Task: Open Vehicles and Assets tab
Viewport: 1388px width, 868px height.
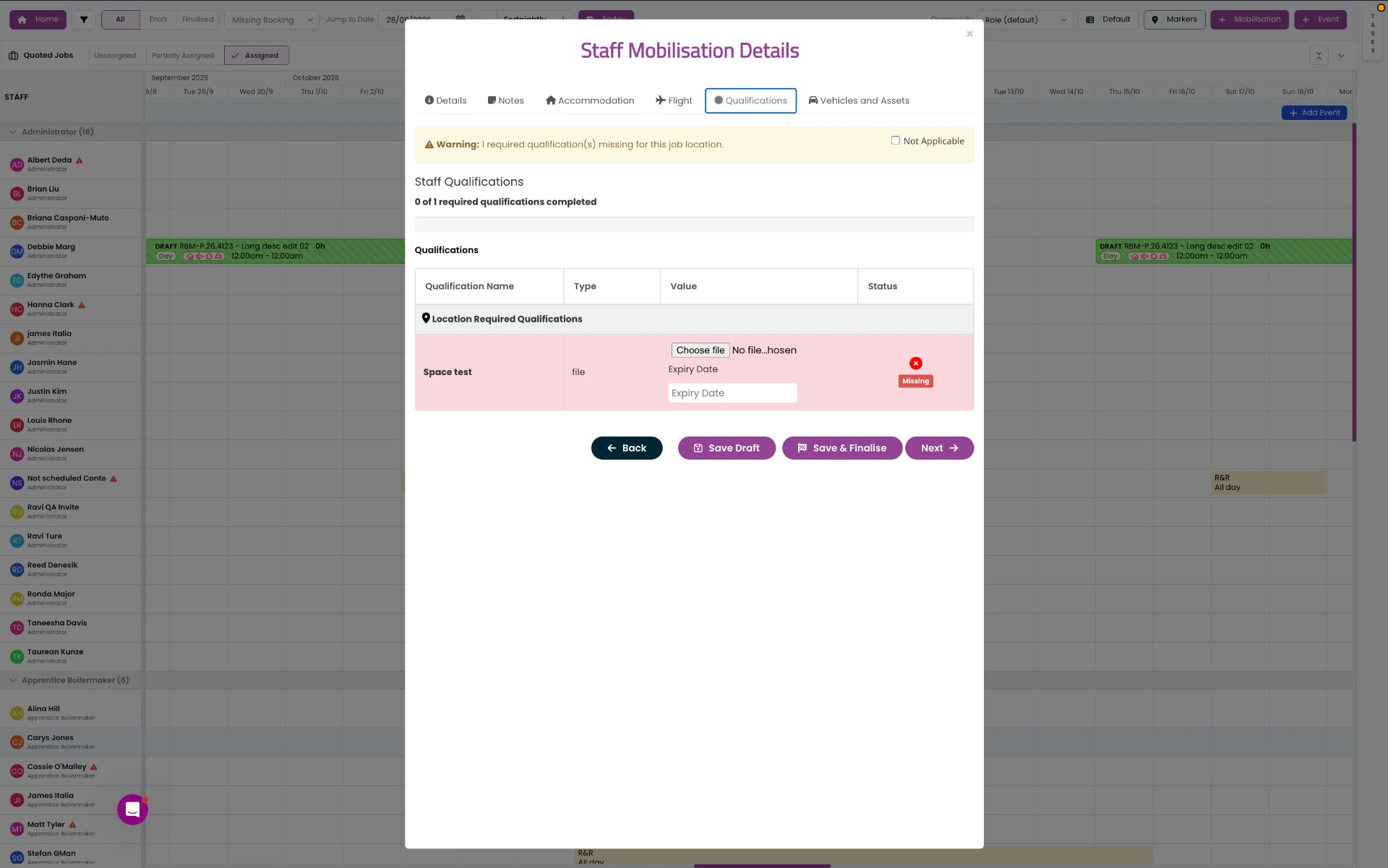Action: pos(859,100)
